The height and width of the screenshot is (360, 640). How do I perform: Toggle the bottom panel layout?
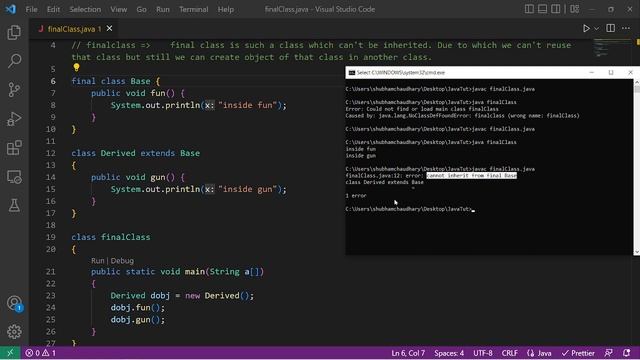[x=542, y=9]
